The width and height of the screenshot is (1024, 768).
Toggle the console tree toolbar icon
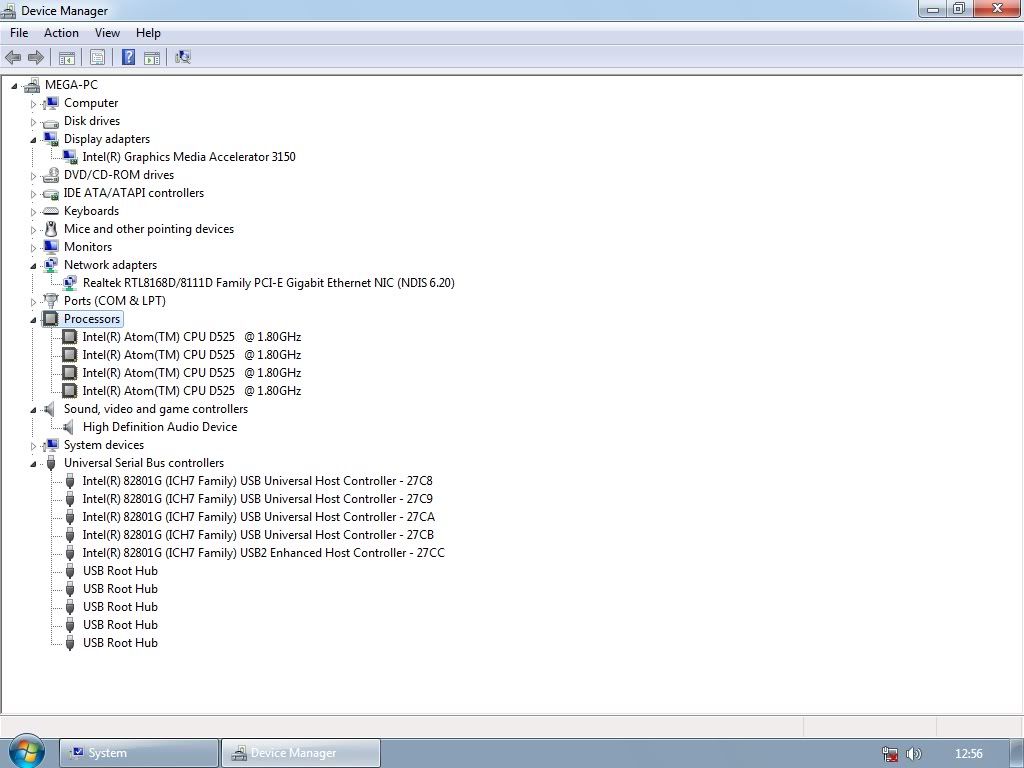[67, 57]
